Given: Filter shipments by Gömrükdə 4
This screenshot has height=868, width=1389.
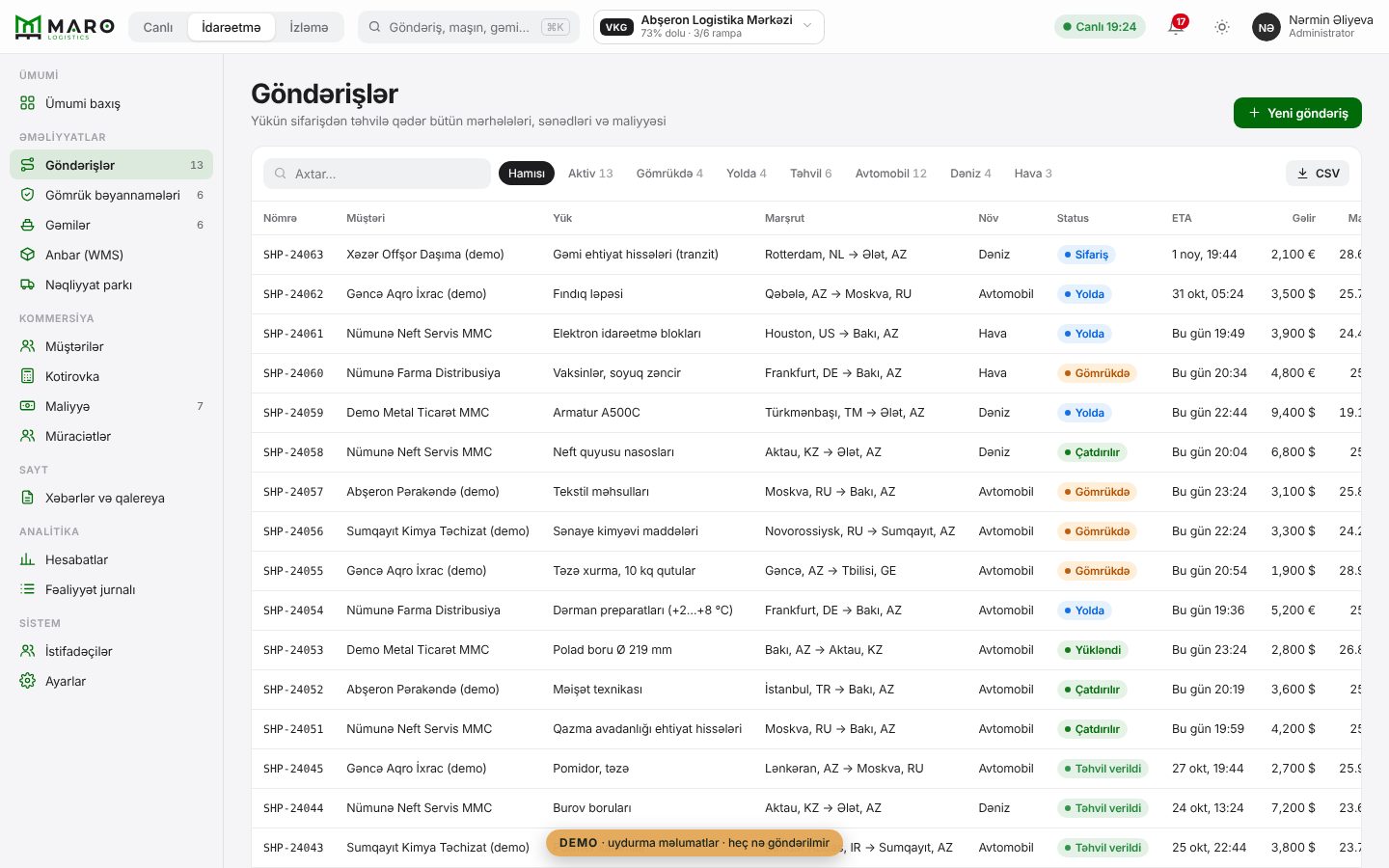Looking at the screenshot, I should 669,174.
